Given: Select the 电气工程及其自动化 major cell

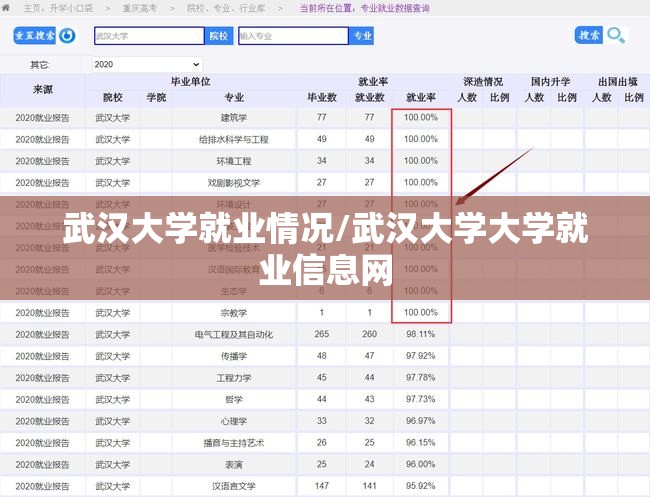Looking at the screenshot, I should [x=234, y=335].
